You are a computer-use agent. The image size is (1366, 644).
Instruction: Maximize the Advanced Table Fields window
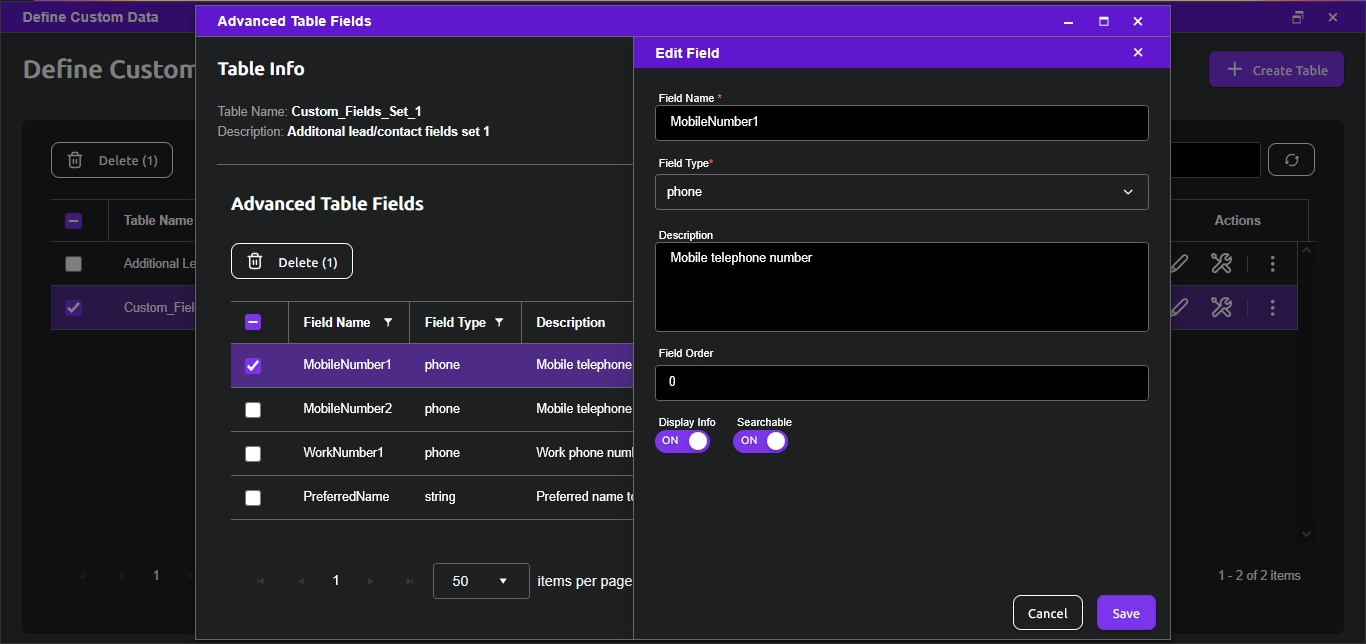pyautogui.click(x=1104, y=21)
